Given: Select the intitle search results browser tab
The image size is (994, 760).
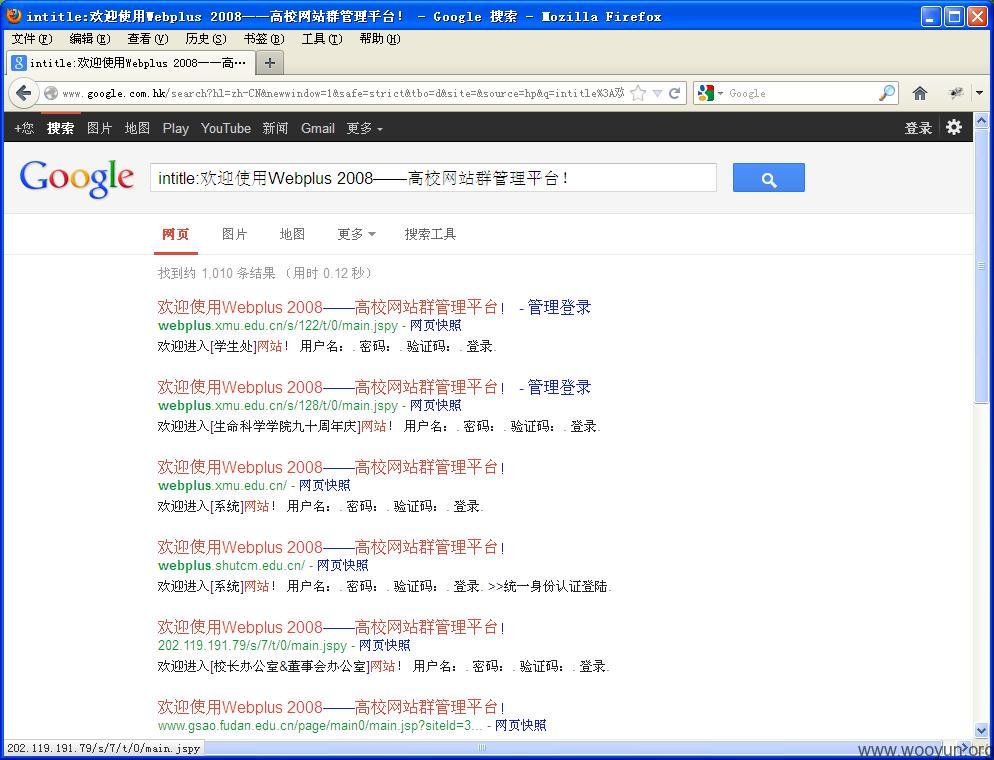Looking at the screenshot, I should coord(131,63).
